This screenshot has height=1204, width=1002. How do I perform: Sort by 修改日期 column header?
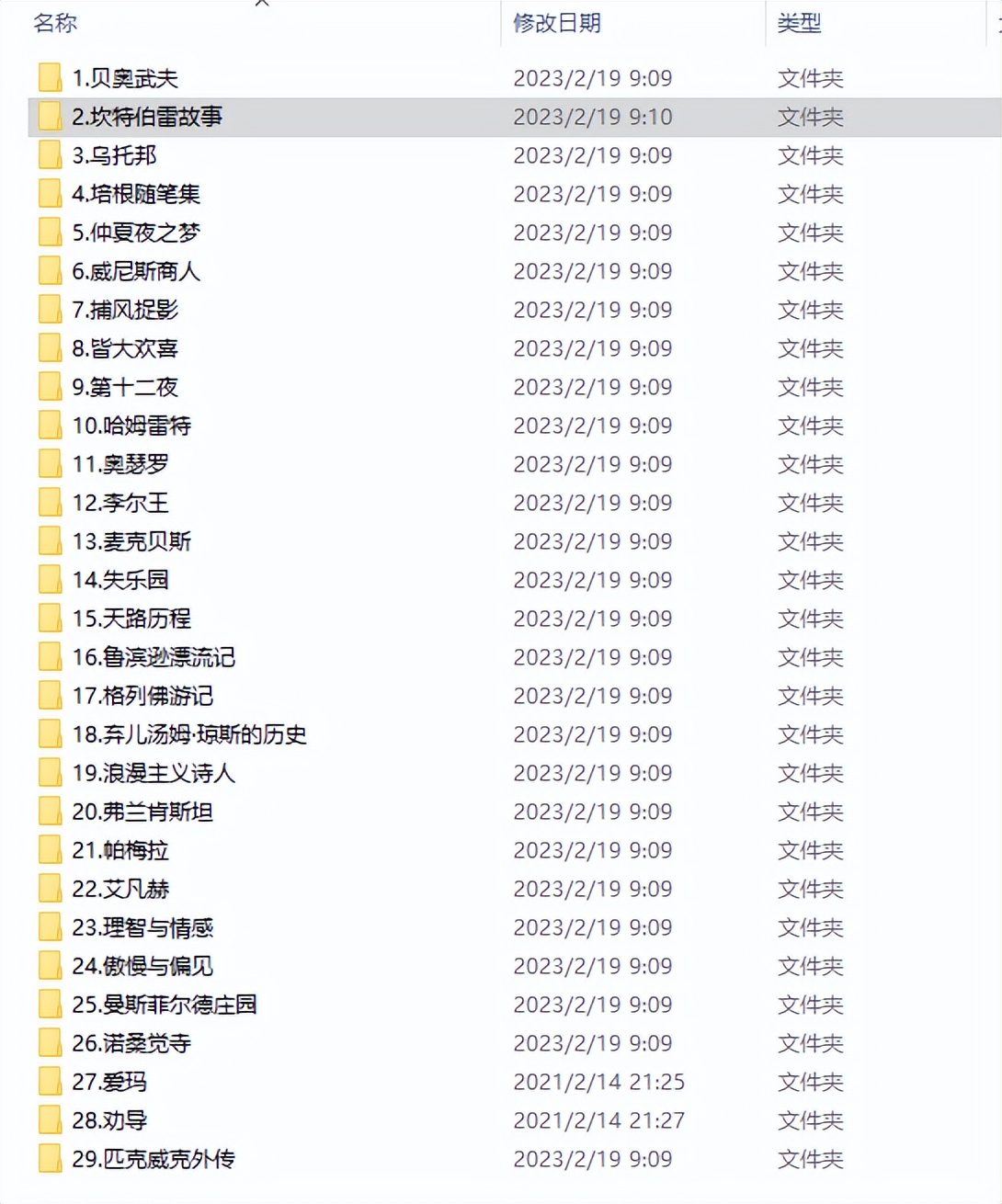coord(557,23)
